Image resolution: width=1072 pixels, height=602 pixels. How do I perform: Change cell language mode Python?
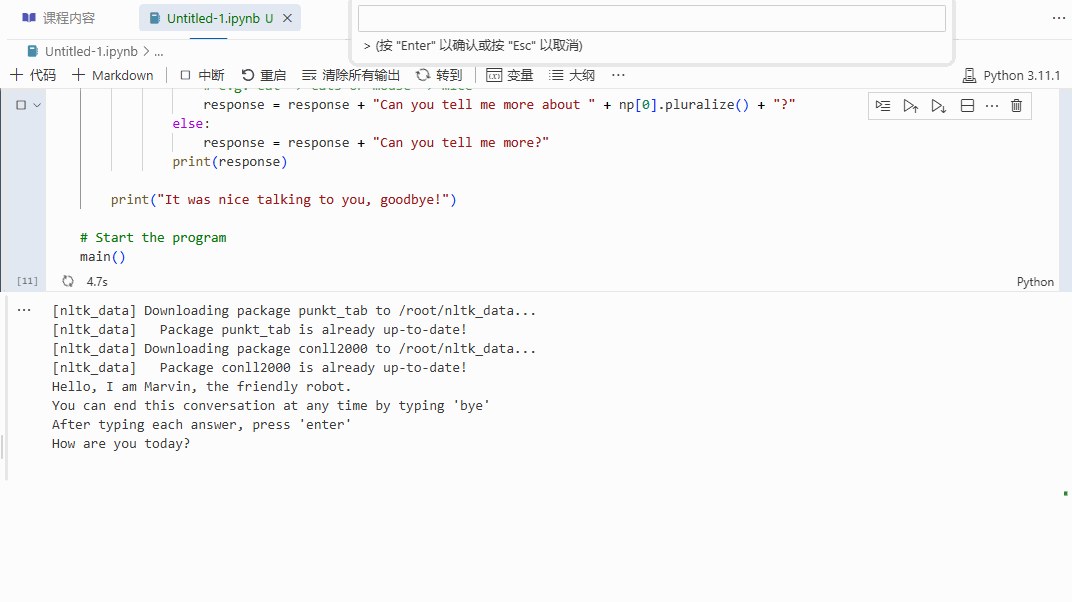(x=1035, y=282)
